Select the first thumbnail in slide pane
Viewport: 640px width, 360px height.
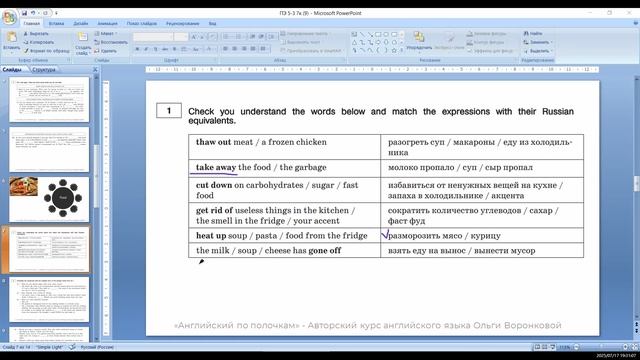click(49, 99)
